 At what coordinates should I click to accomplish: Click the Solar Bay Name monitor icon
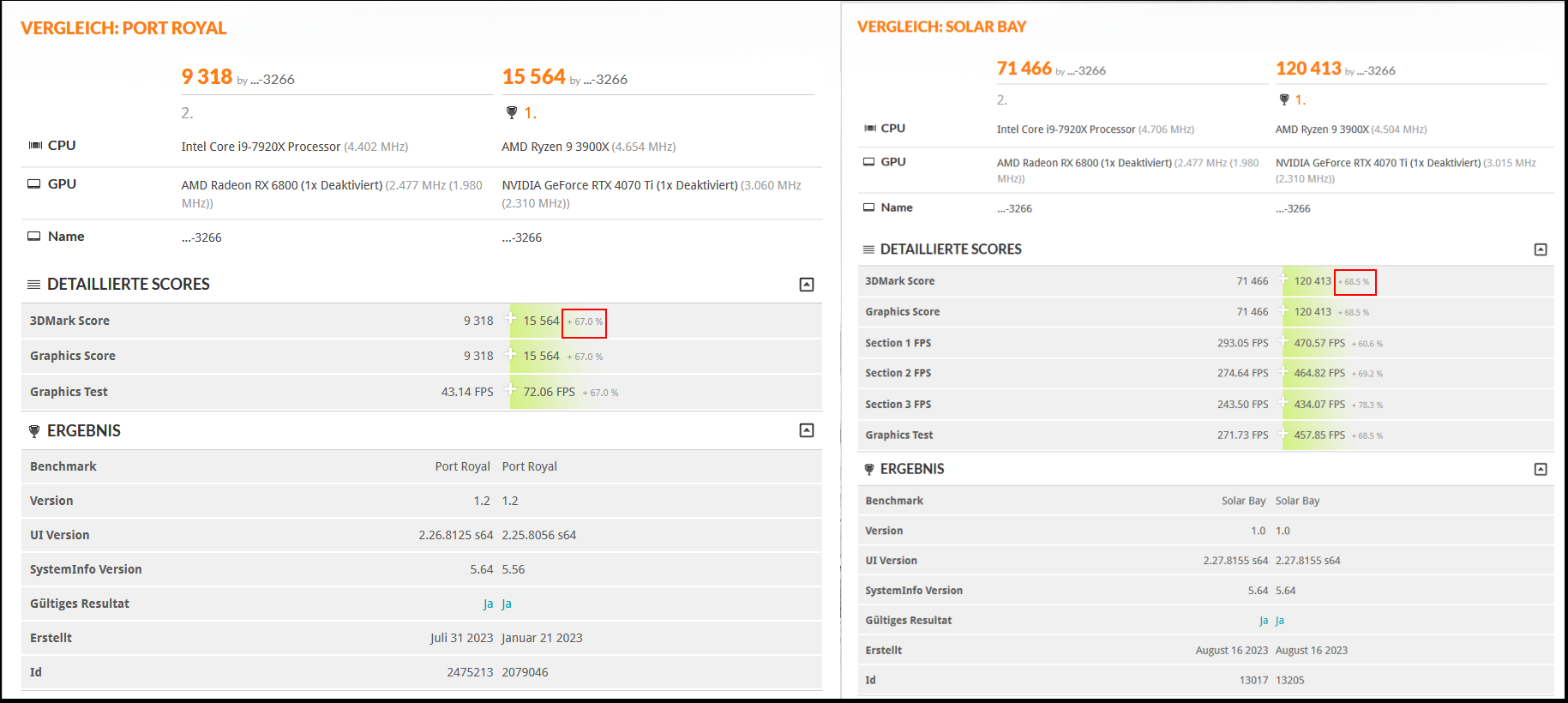coord(868,207)
